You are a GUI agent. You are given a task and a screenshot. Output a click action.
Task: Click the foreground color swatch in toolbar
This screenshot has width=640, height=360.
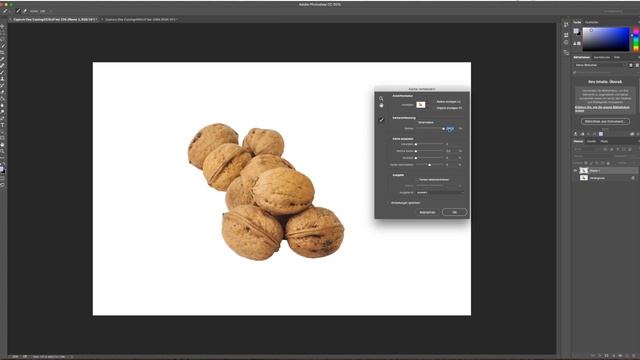[2, 169]
